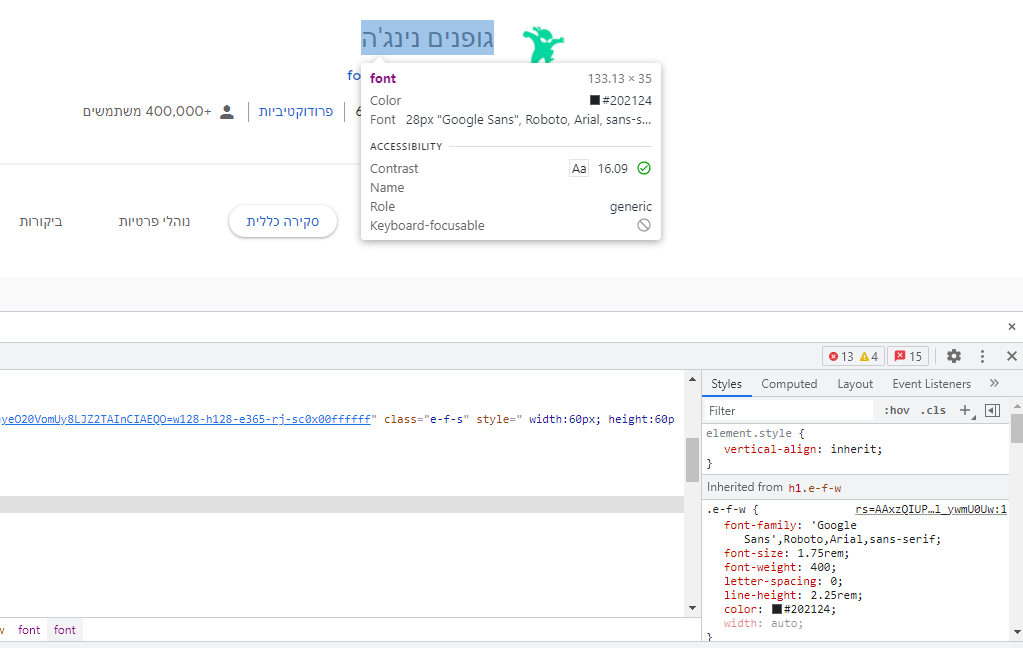The image size is (1023, 648).
Task: Switch to the Computed tab
Action: pyautogui.click(x=789, y=384)
